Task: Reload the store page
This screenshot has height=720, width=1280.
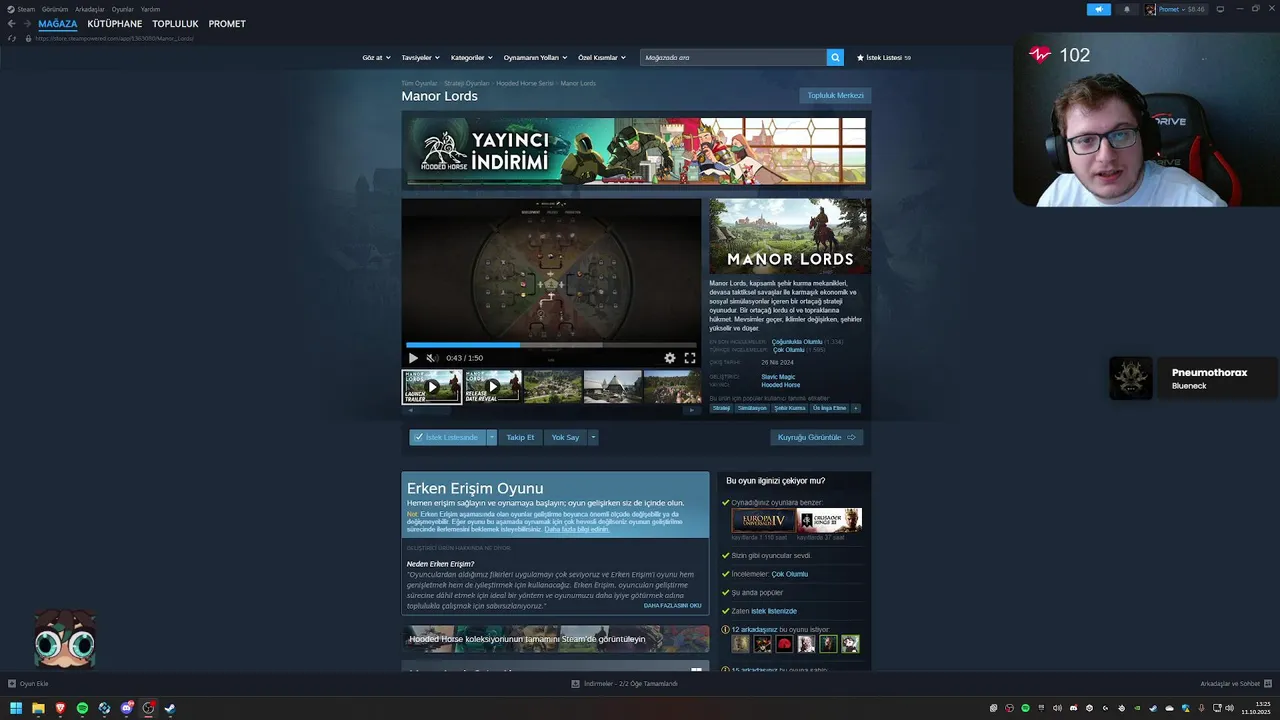Action: tap(12, 38)
